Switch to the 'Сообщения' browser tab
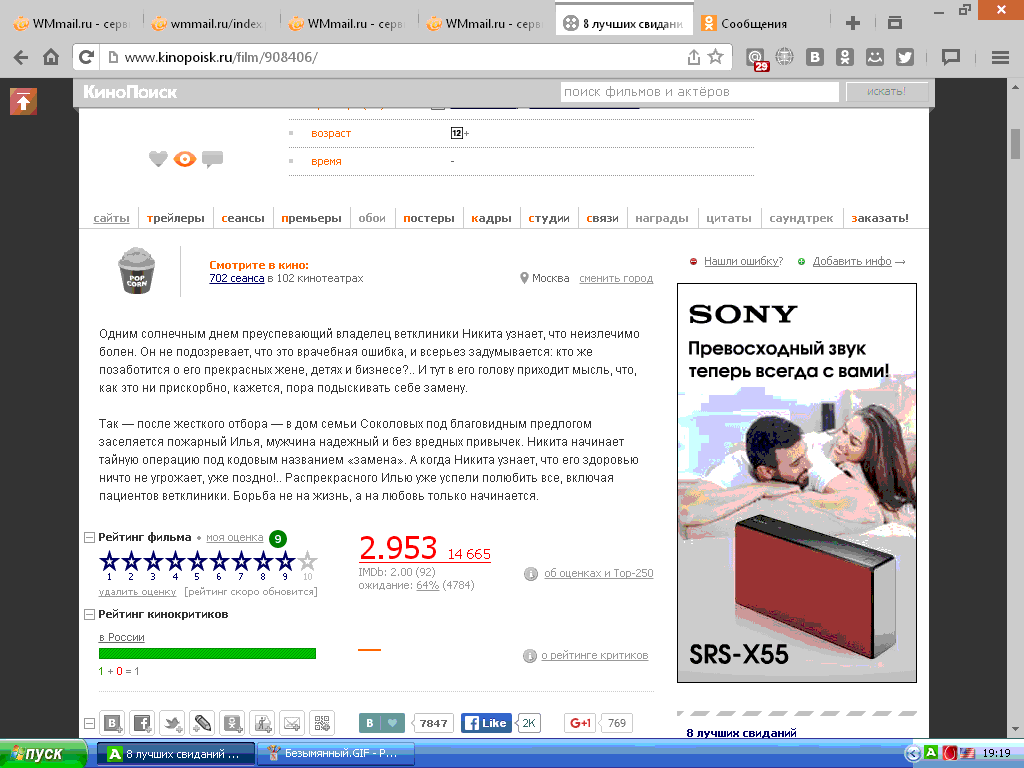 point(754,24)
